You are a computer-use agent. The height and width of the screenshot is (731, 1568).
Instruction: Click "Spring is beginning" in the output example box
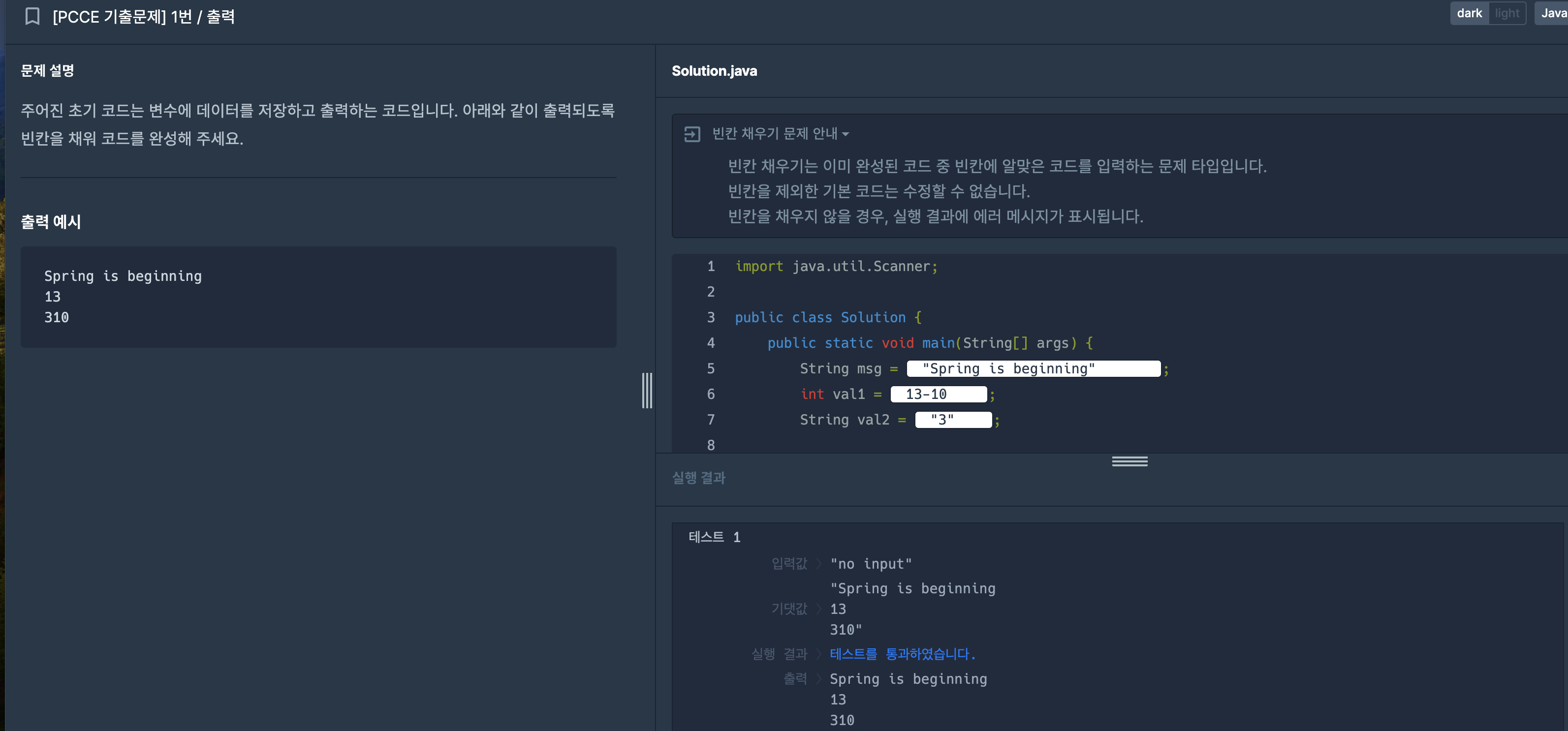click(123, 276)
